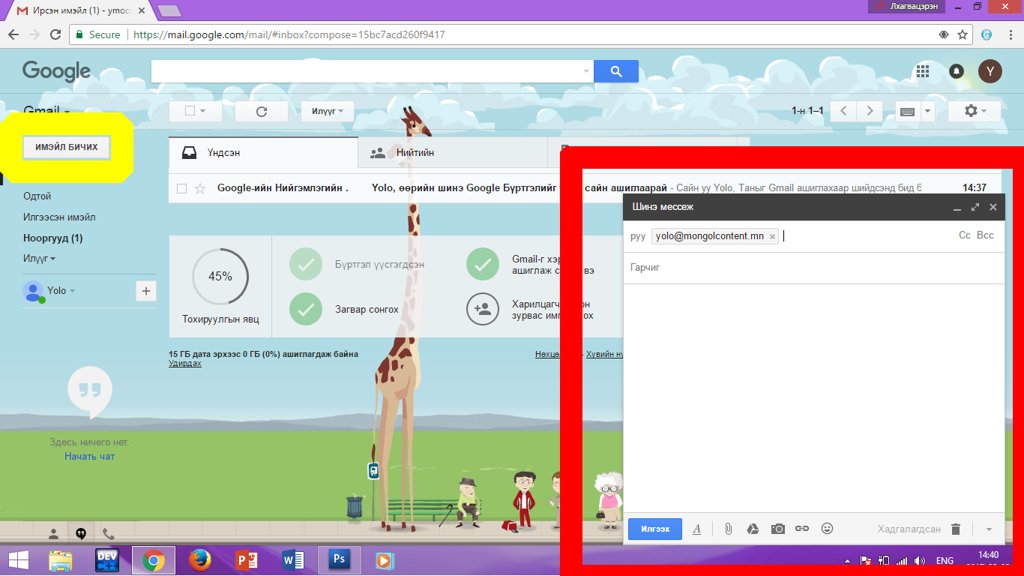Viewport: 1024px width, 576px height.
Task: Open the Google apps grid
Action: [x=923, y=71]
